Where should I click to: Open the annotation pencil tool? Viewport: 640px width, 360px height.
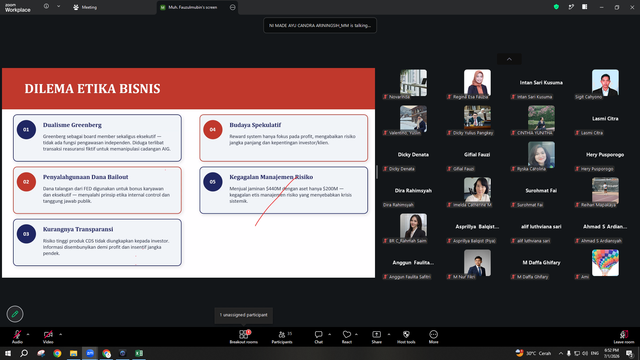pos(15,314)
